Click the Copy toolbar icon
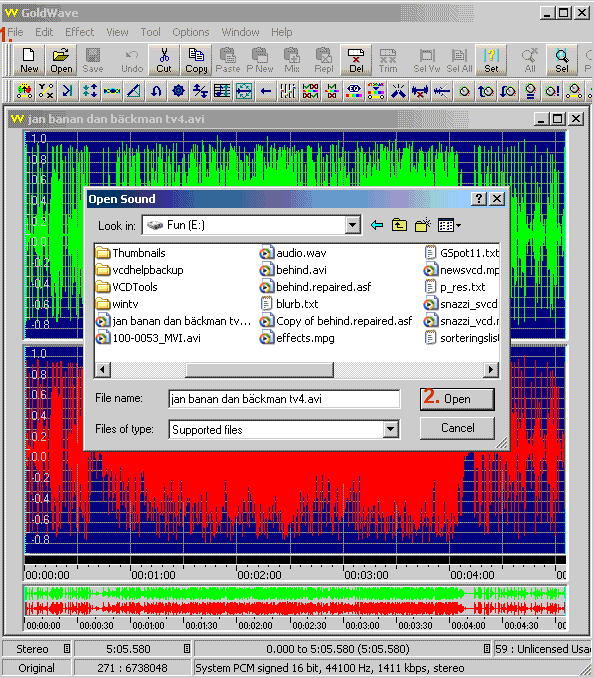 (x=196, y=60)
